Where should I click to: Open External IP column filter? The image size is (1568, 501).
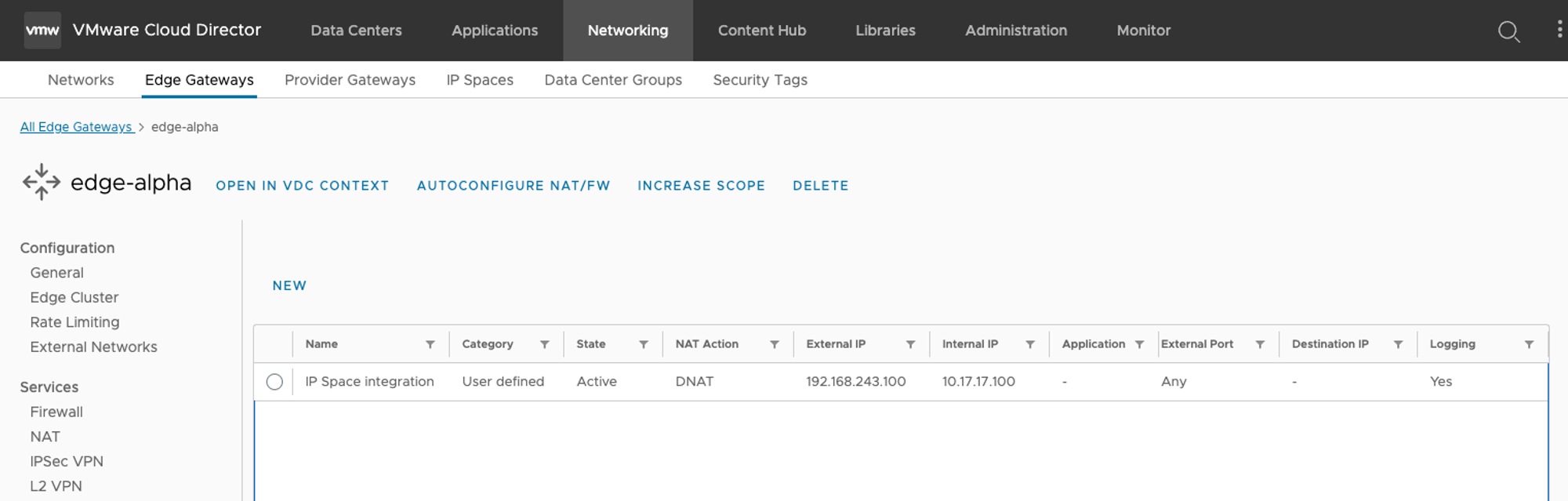coord(911,344)
